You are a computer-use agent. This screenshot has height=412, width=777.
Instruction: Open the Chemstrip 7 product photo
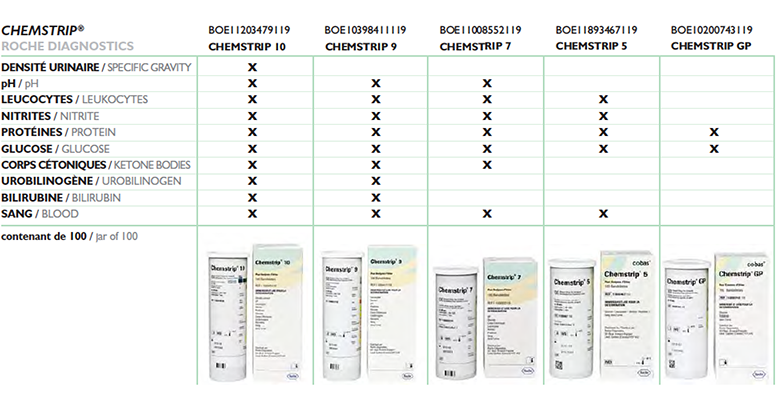tap(485, 320)
